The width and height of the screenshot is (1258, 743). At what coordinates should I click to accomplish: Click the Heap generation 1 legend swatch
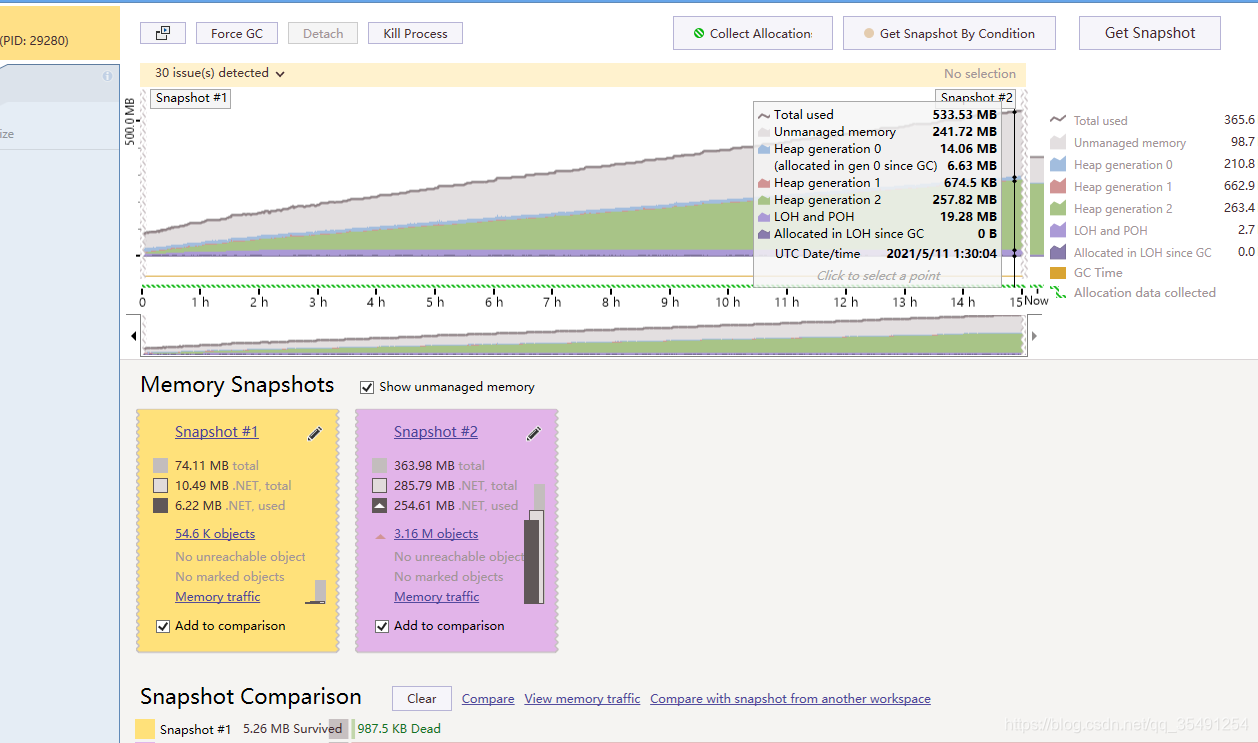(1058, 187)
